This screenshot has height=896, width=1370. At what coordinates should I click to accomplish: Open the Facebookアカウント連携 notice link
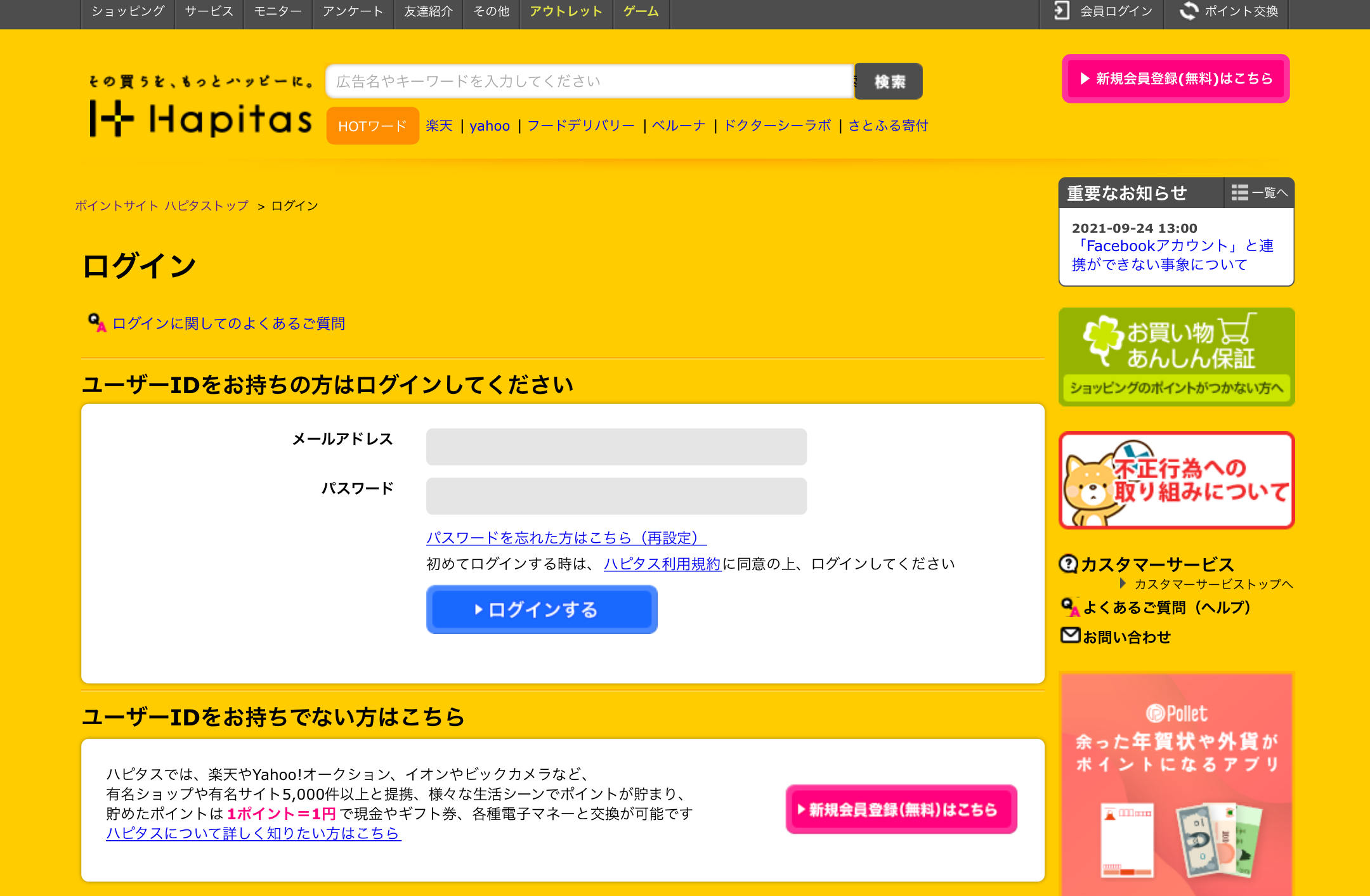(1173, 255)
